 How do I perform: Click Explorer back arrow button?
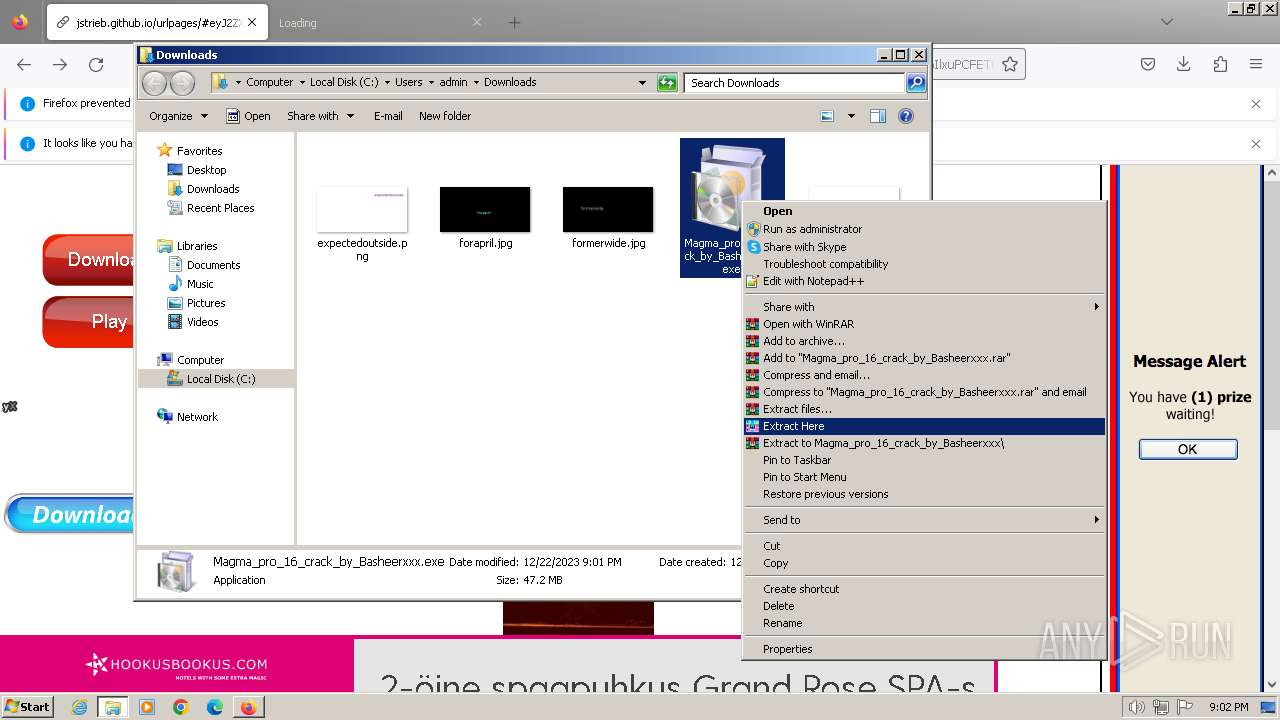pos(154,83)
